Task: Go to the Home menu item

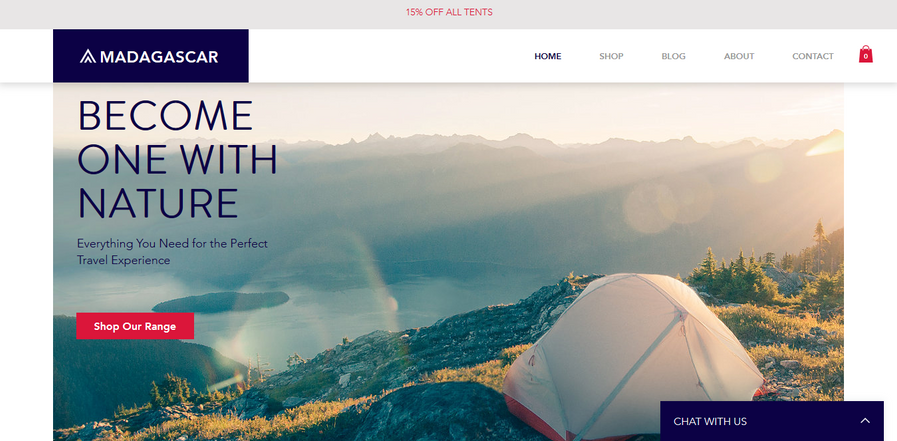Action: click(547, 56)
